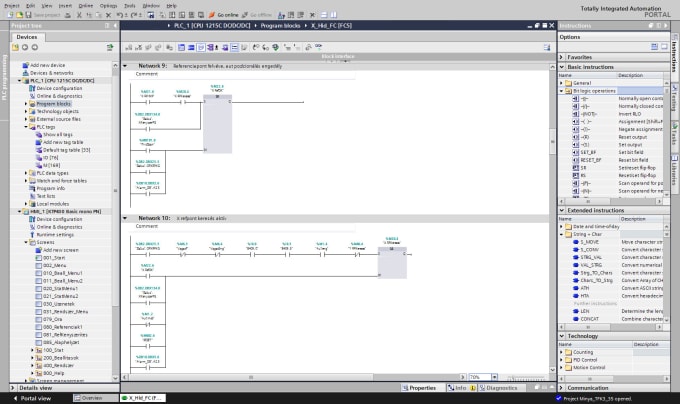Open the Project menu
Screen dimensions: 680x404
(12, 6)
